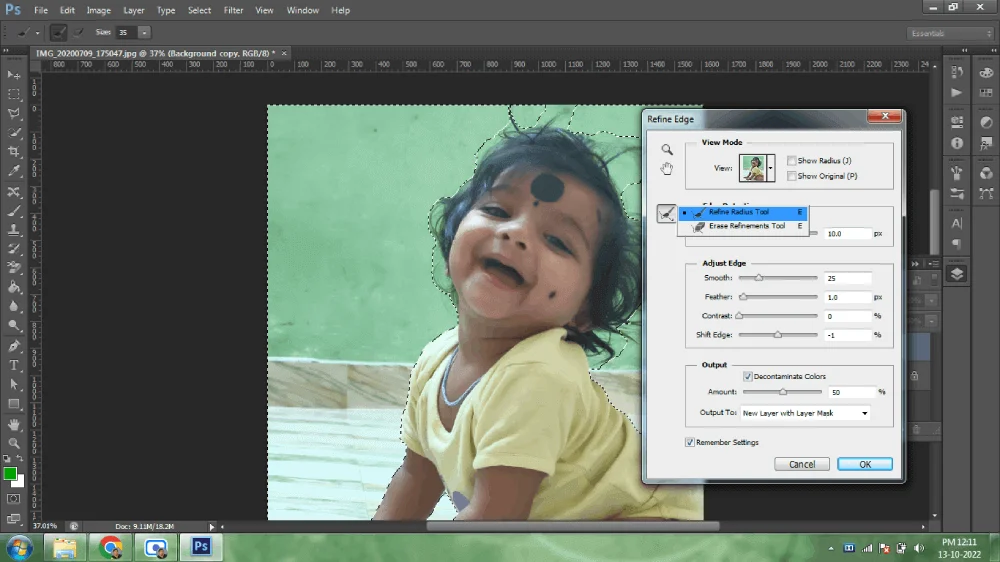The height and width of the screenshot is (562, 1000).
Task: Click the Decontaminate Amount slider handle
Action: pos(783,392)
